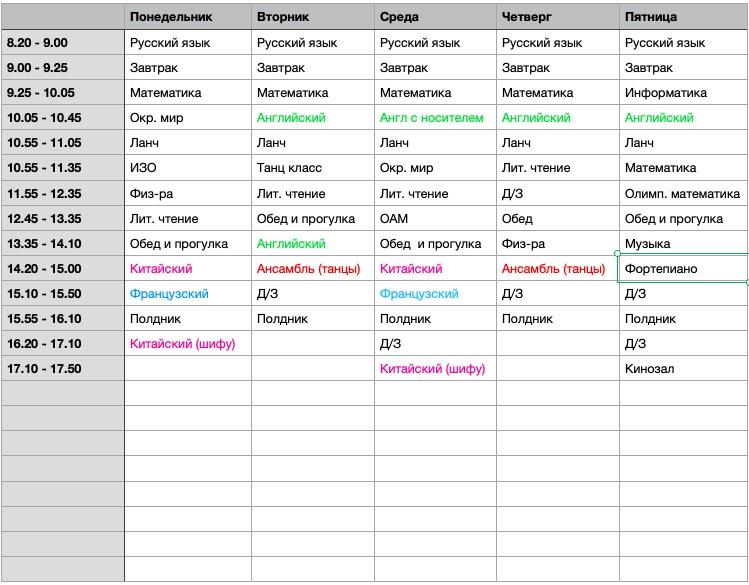The width and height of the screenshot is (749, 585).
Task: Click the ОАМ cell
Action: click(x=435, y=219)
